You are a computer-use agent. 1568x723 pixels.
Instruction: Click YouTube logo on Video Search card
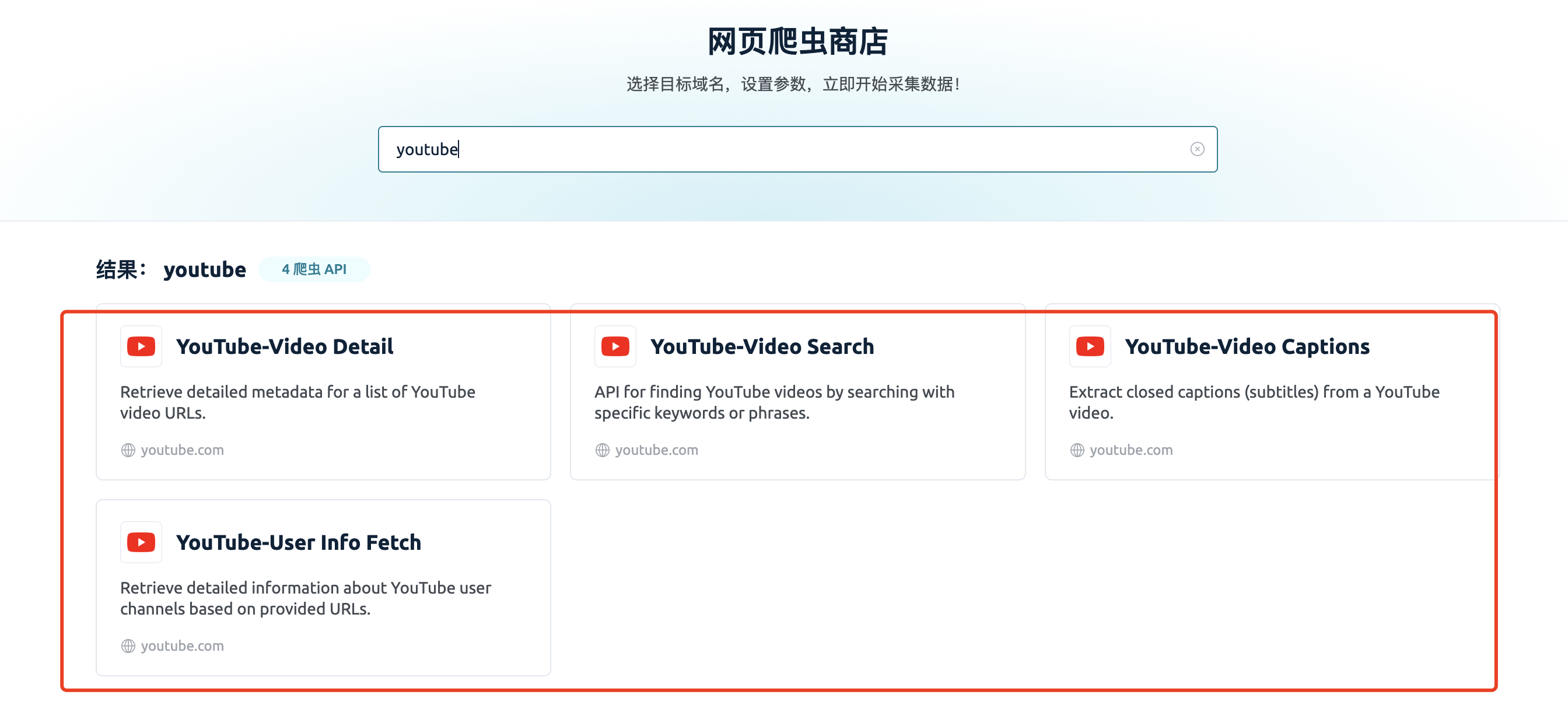(x=615, y=346)
